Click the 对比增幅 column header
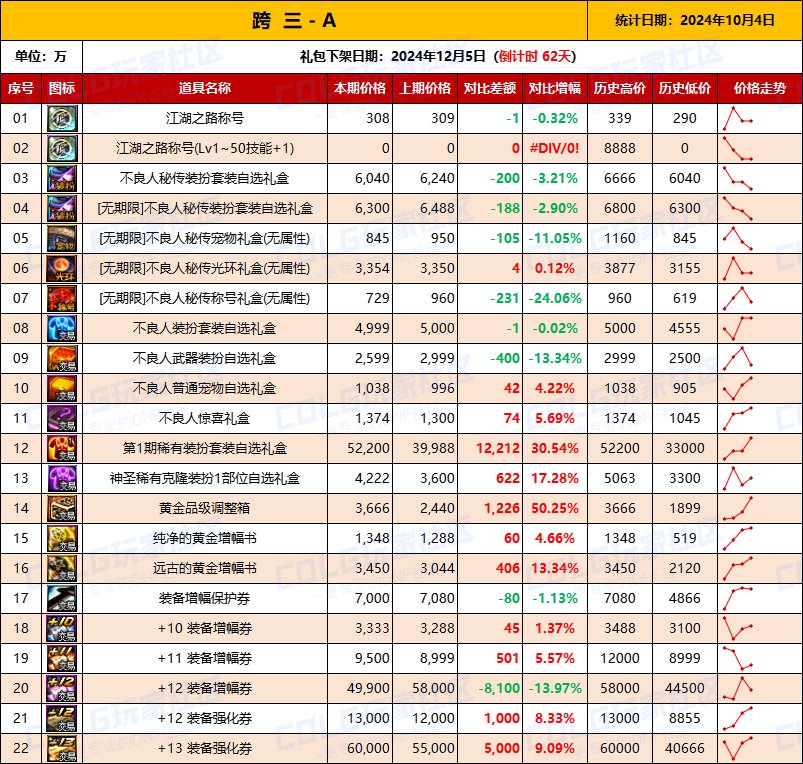Image resolution: width=803 pixels, height=764 pixels. pos(555,88)
